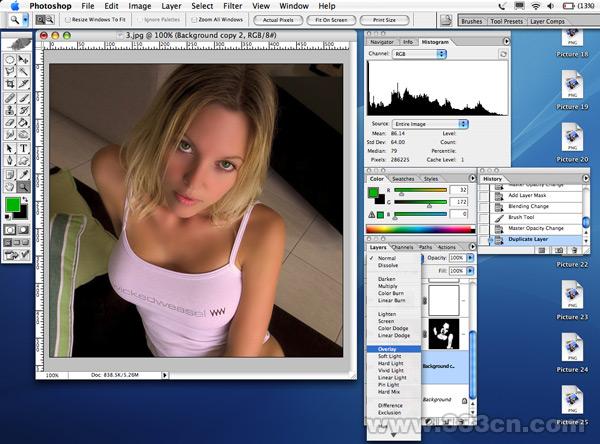Open the Picture 20 desktop file
Image resolution: width=600 pixels, height=444 pixels.
(x=574, y=142)
